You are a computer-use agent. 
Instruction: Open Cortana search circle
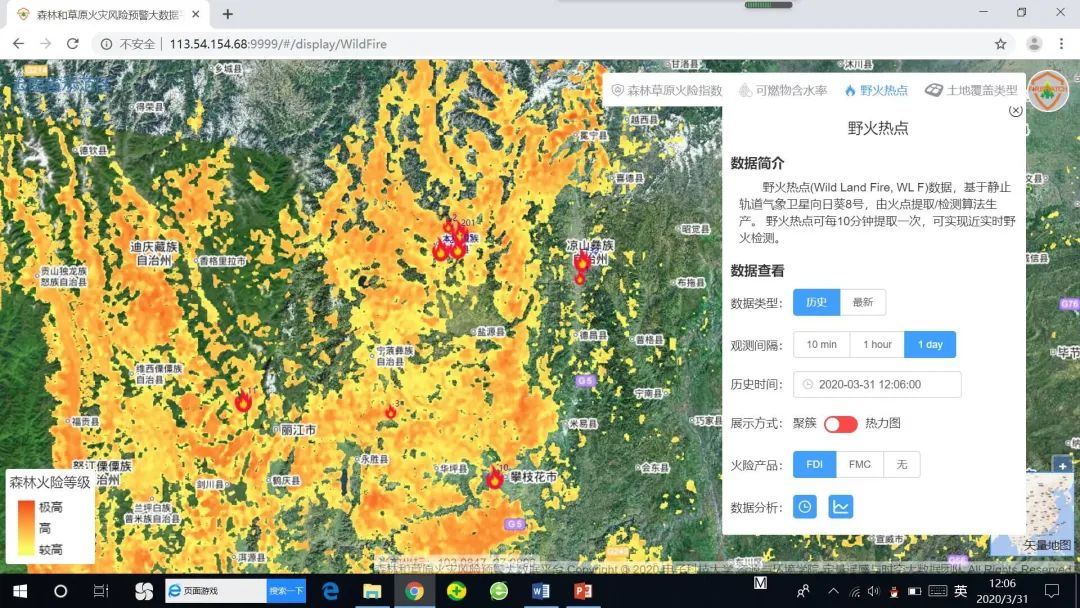(61, 591)
